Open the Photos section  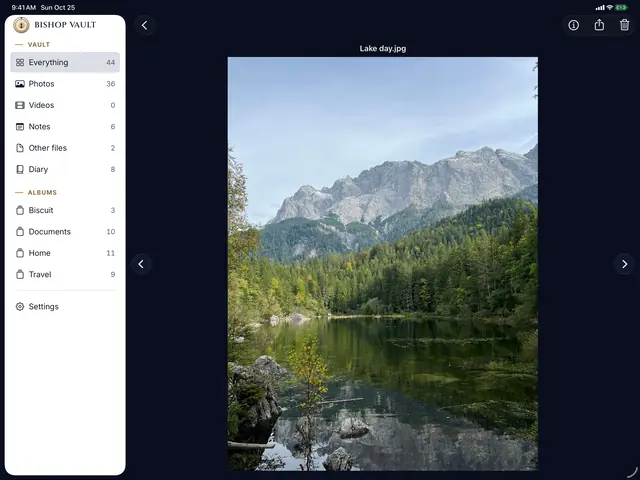(65, 84)
